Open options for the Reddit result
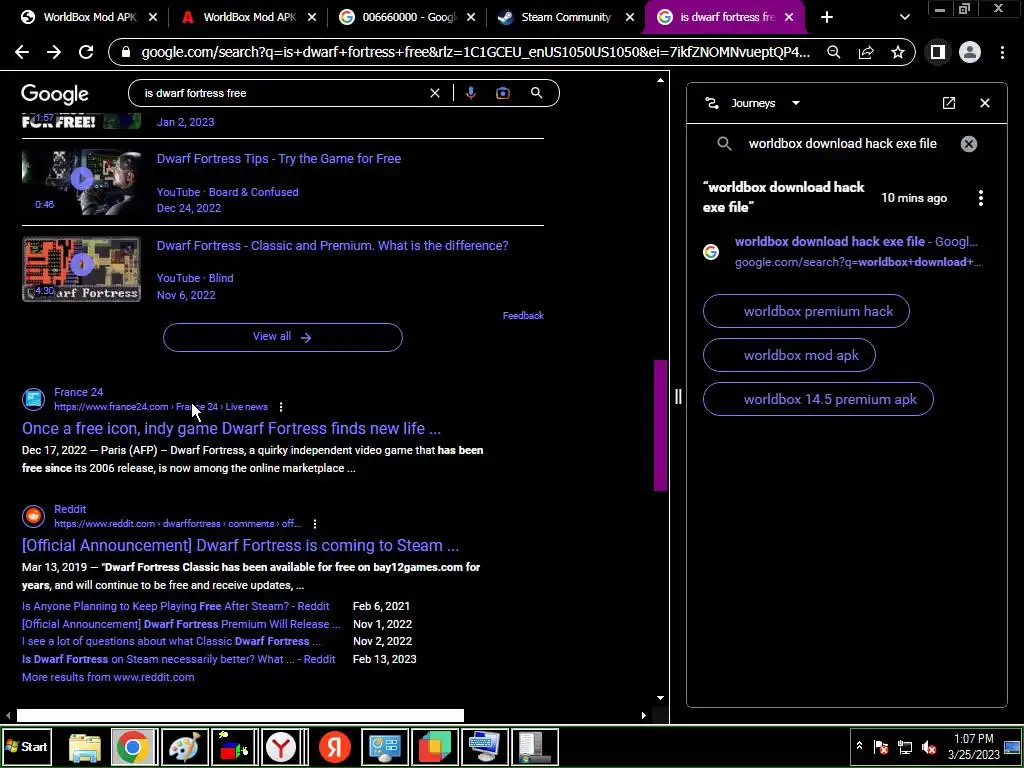 coord(315,524)
